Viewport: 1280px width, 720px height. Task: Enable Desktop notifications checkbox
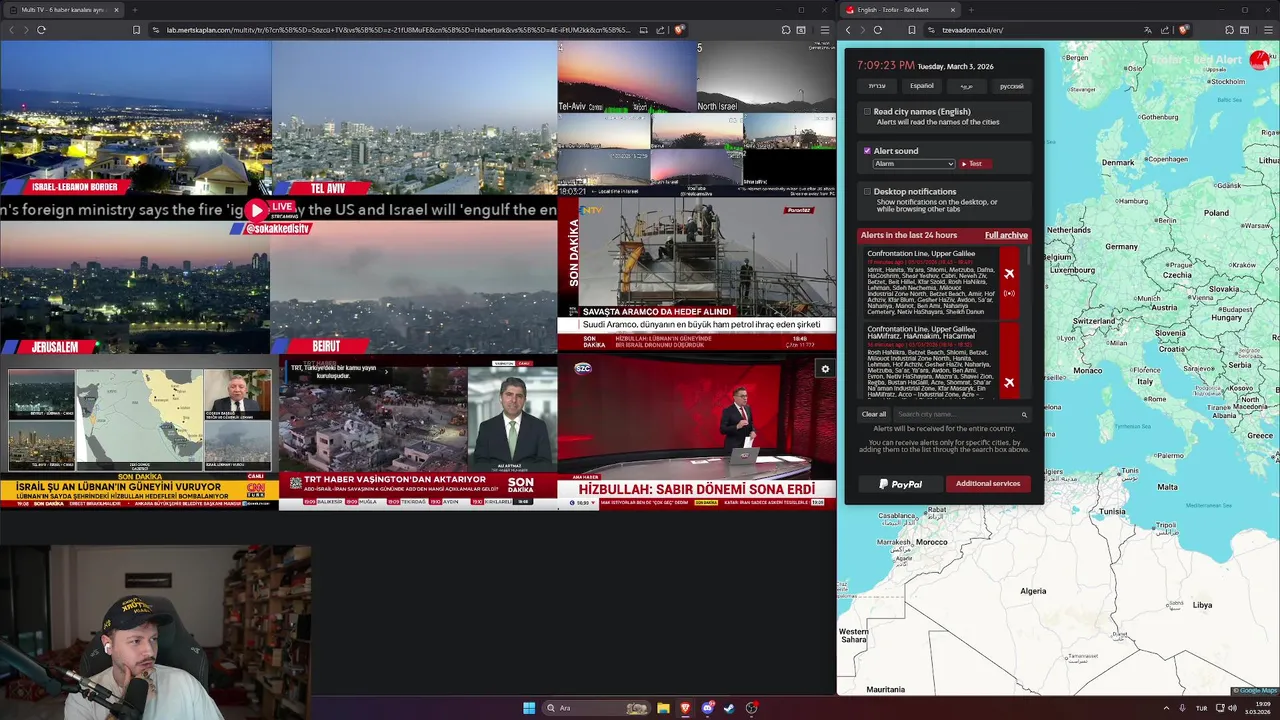tap(867, 191)
